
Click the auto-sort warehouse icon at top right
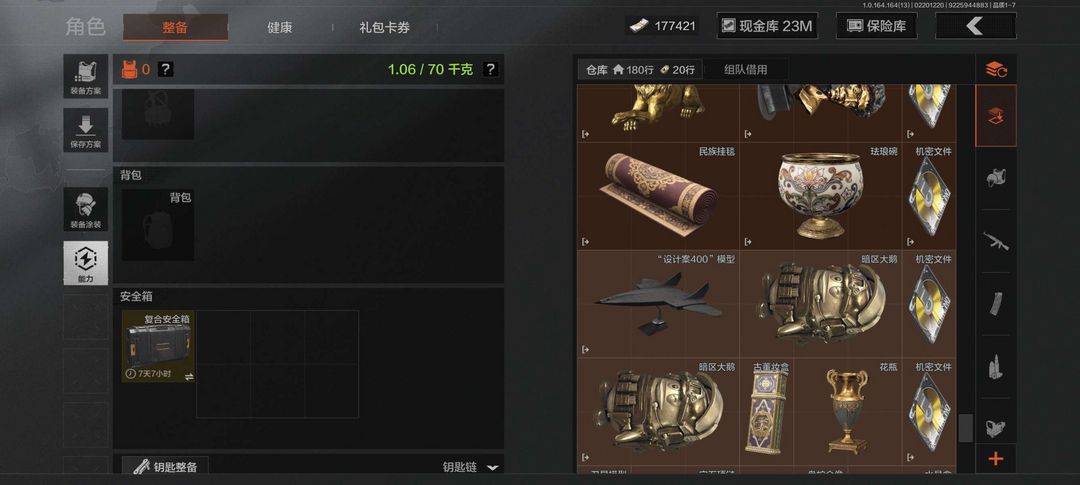point(996,70)
